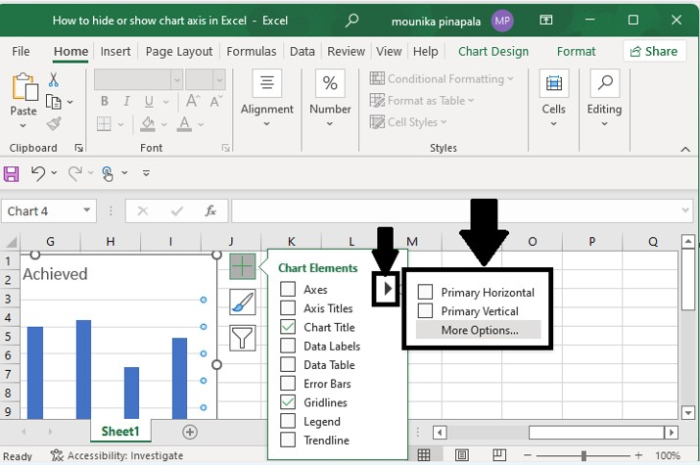The height and width of the screenshot is (465, 700).
Task: Select the Sheet1 tab
Action: click(120, 431)
